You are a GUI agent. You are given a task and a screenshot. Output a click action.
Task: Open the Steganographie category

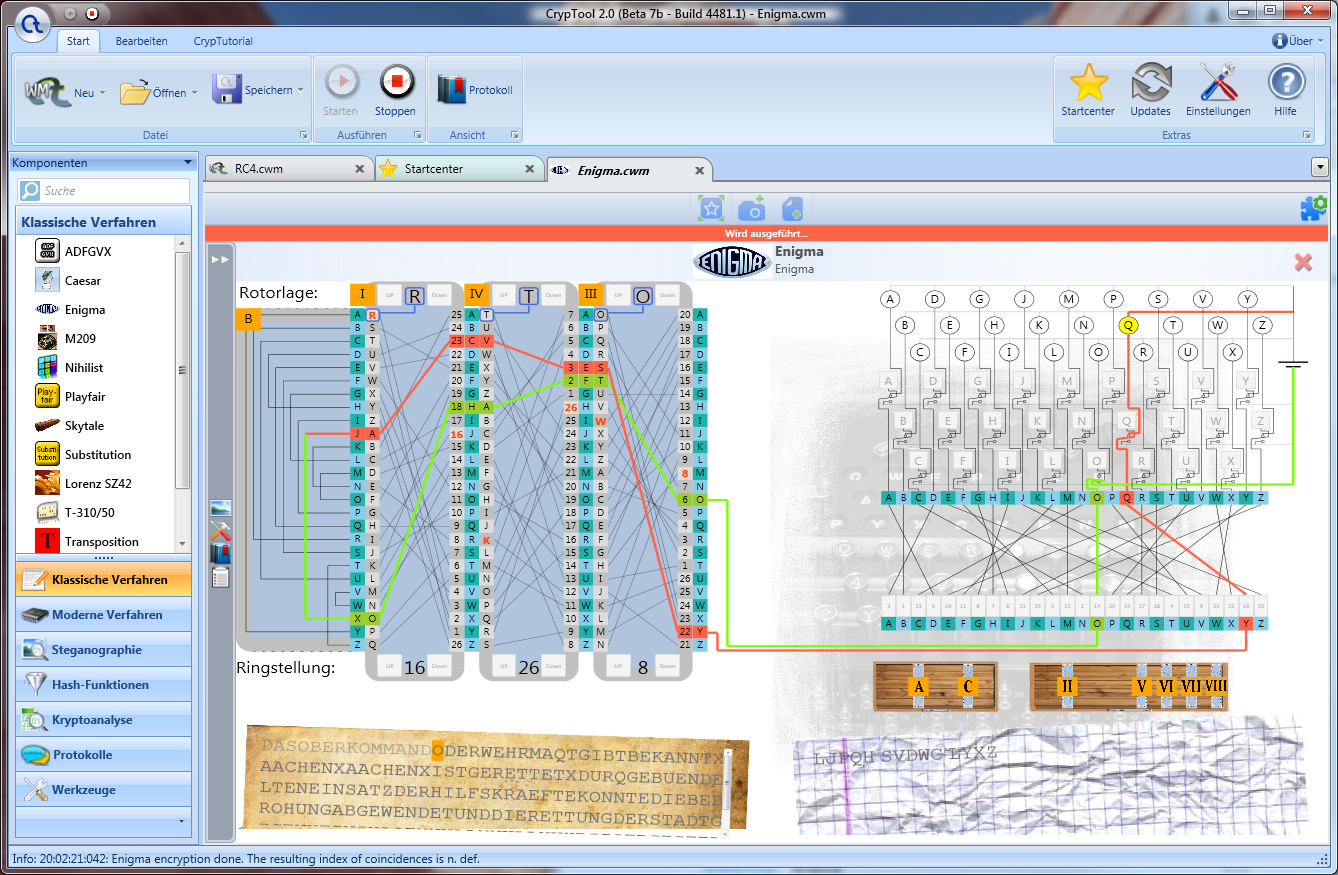(x=105, y=650)
